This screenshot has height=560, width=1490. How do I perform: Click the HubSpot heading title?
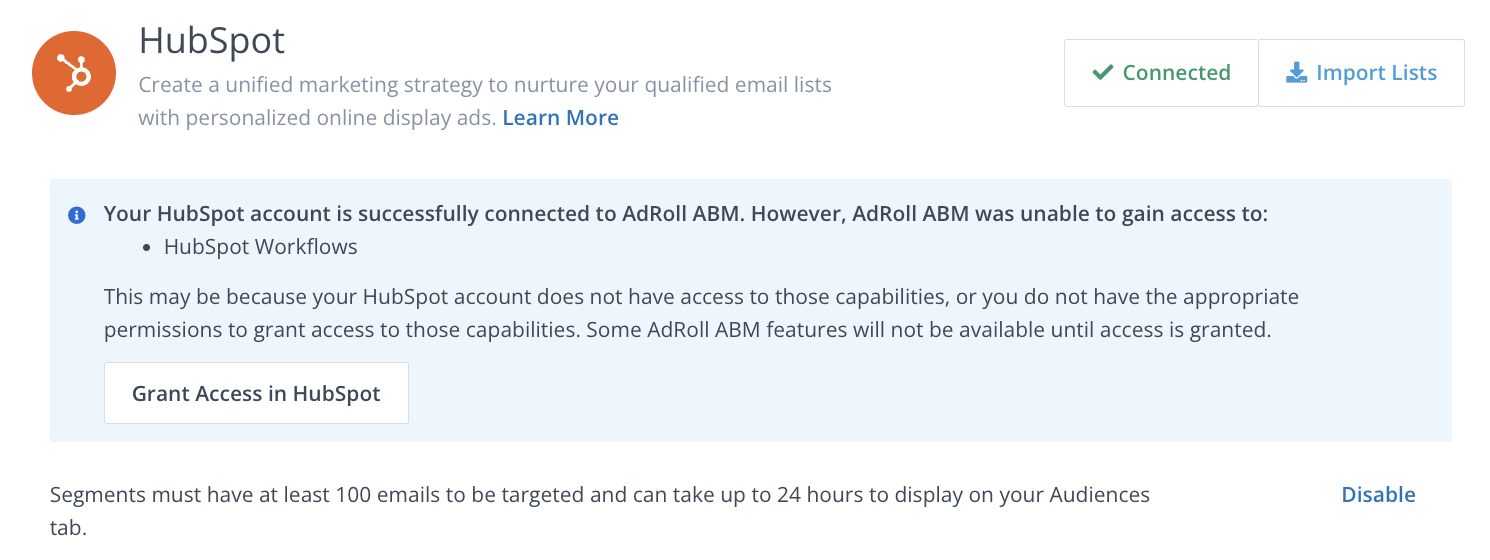[x=211, y=41]
